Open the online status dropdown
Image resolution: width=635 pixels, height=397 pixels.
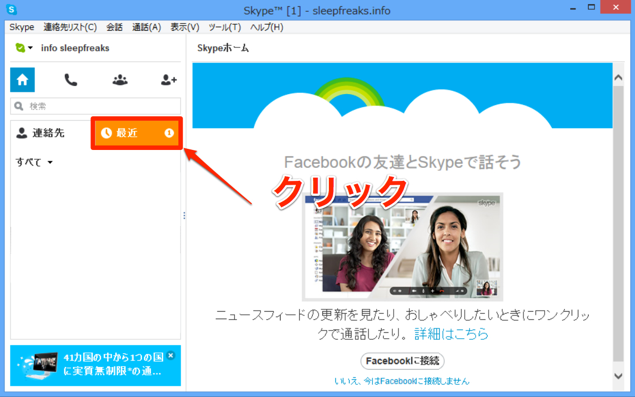pos(23,48)
